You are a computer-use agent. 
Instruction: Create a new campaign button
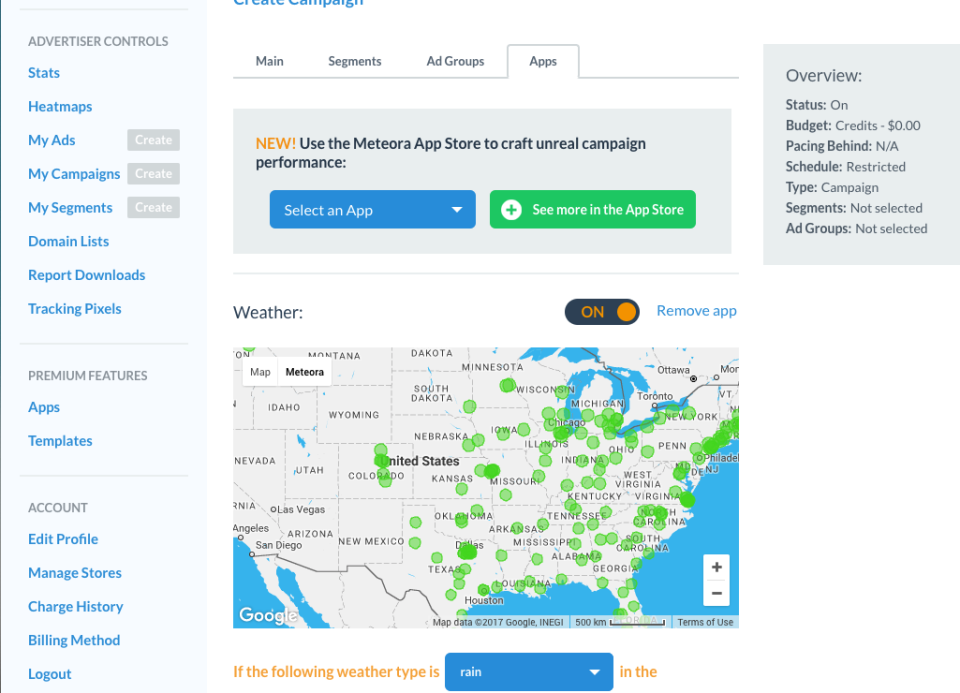(x=153, y=173)
